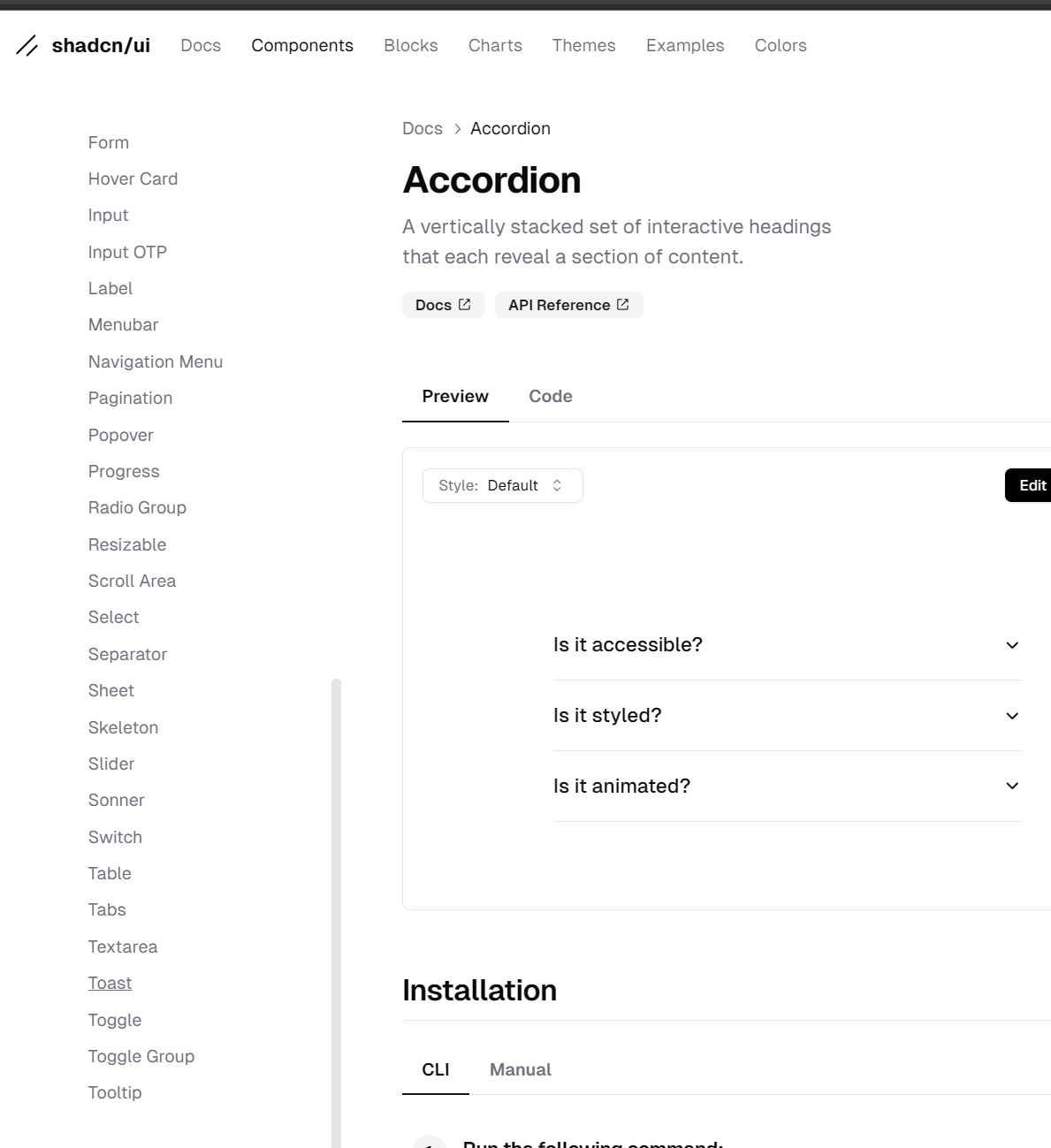Open the Charts page in top navigation
The width and height of the screenshot is (1051, 1148).
tap(495, 46)
